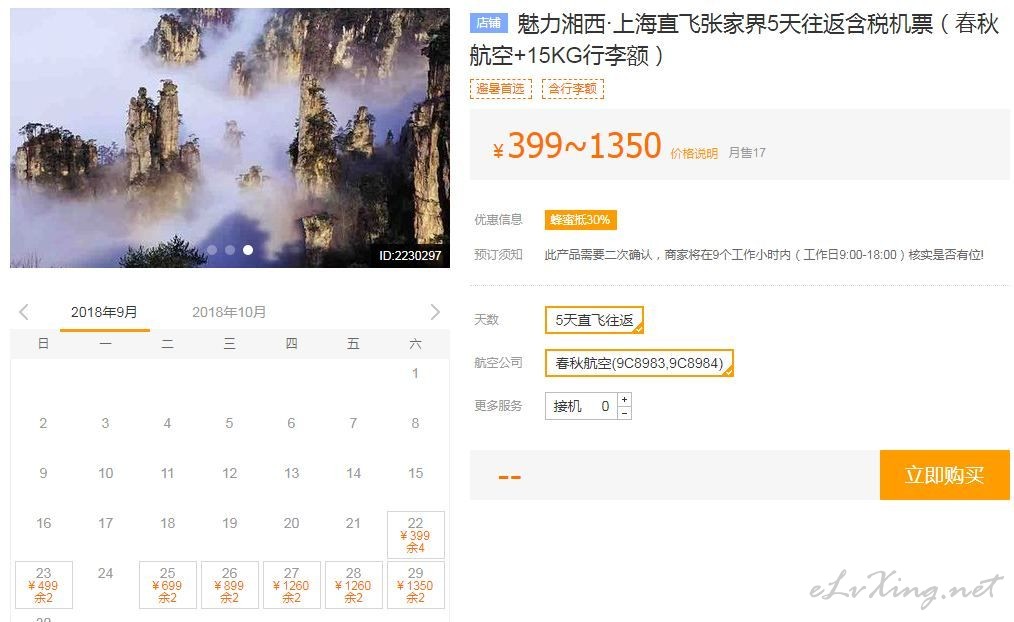Switch to 2018年9月 calendar tab
1014x622 pixels.
(104, 312)
